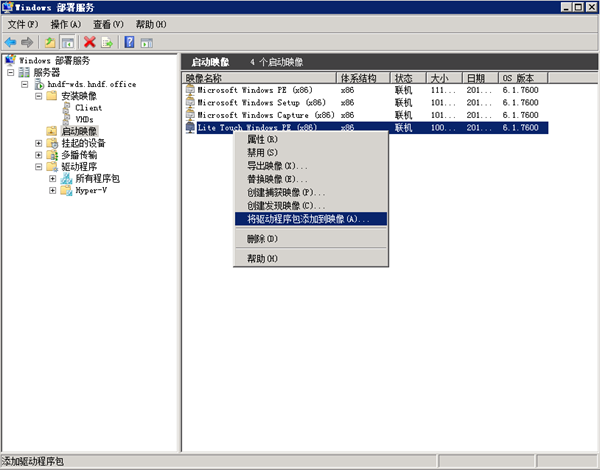Open the 查看(V) menu
The image size is (600, 470).
(108, 24)
